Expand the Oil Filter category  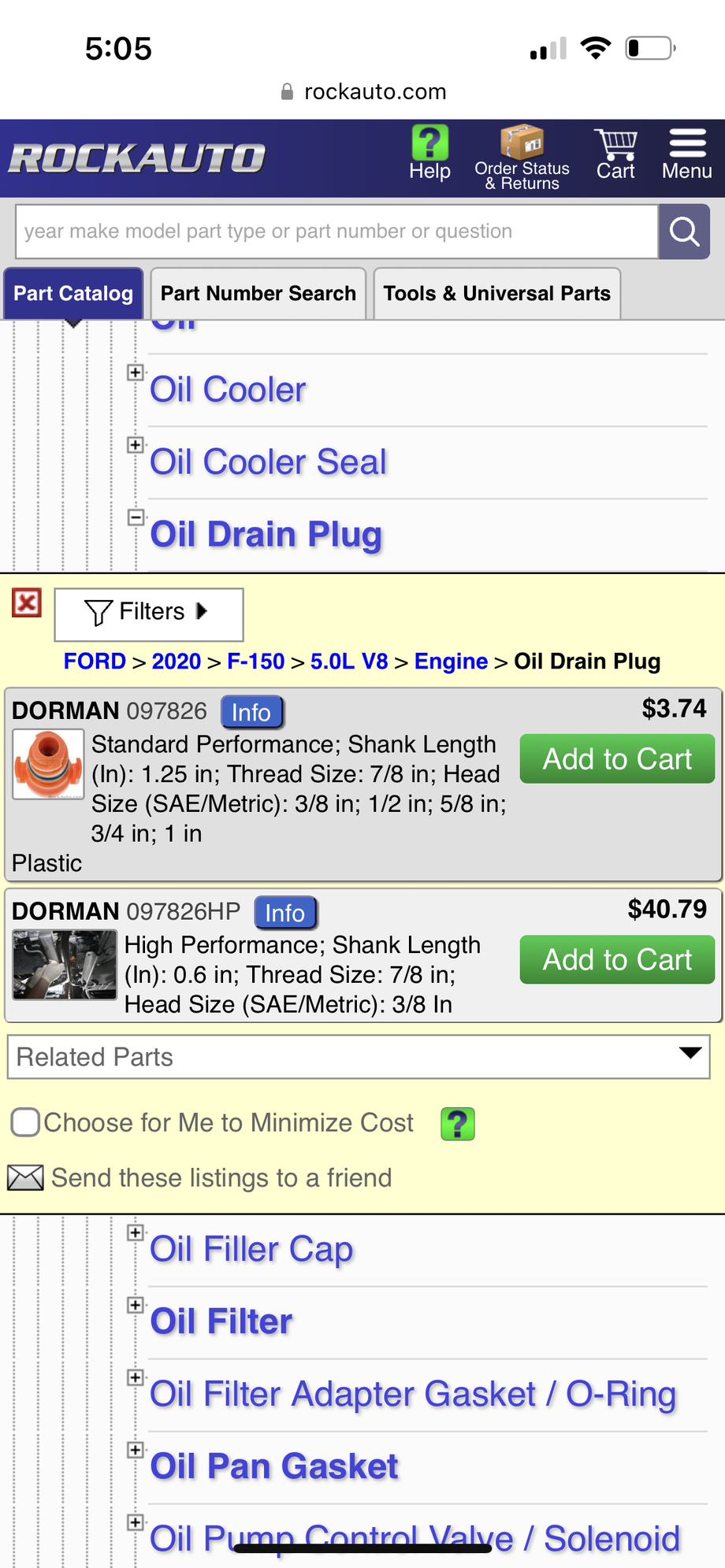[136, 1305]
